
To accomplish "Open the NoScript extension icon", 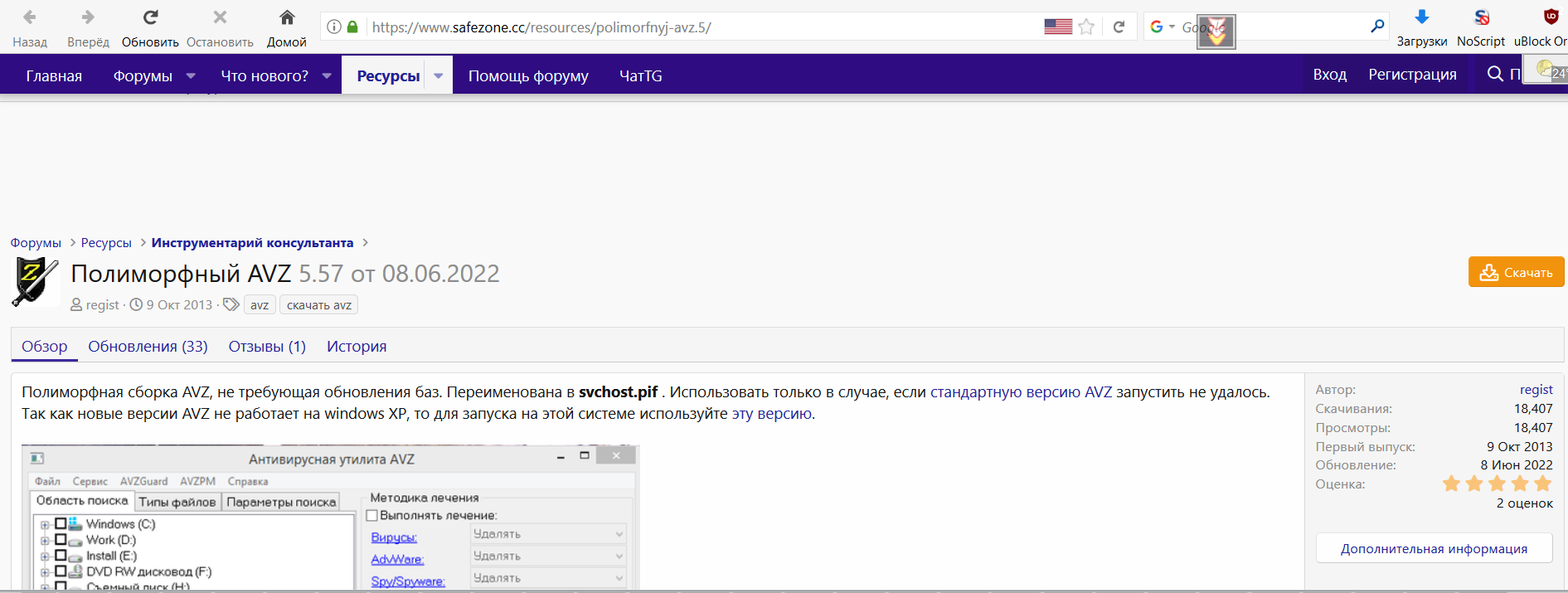I will (x=1482, y=17).
